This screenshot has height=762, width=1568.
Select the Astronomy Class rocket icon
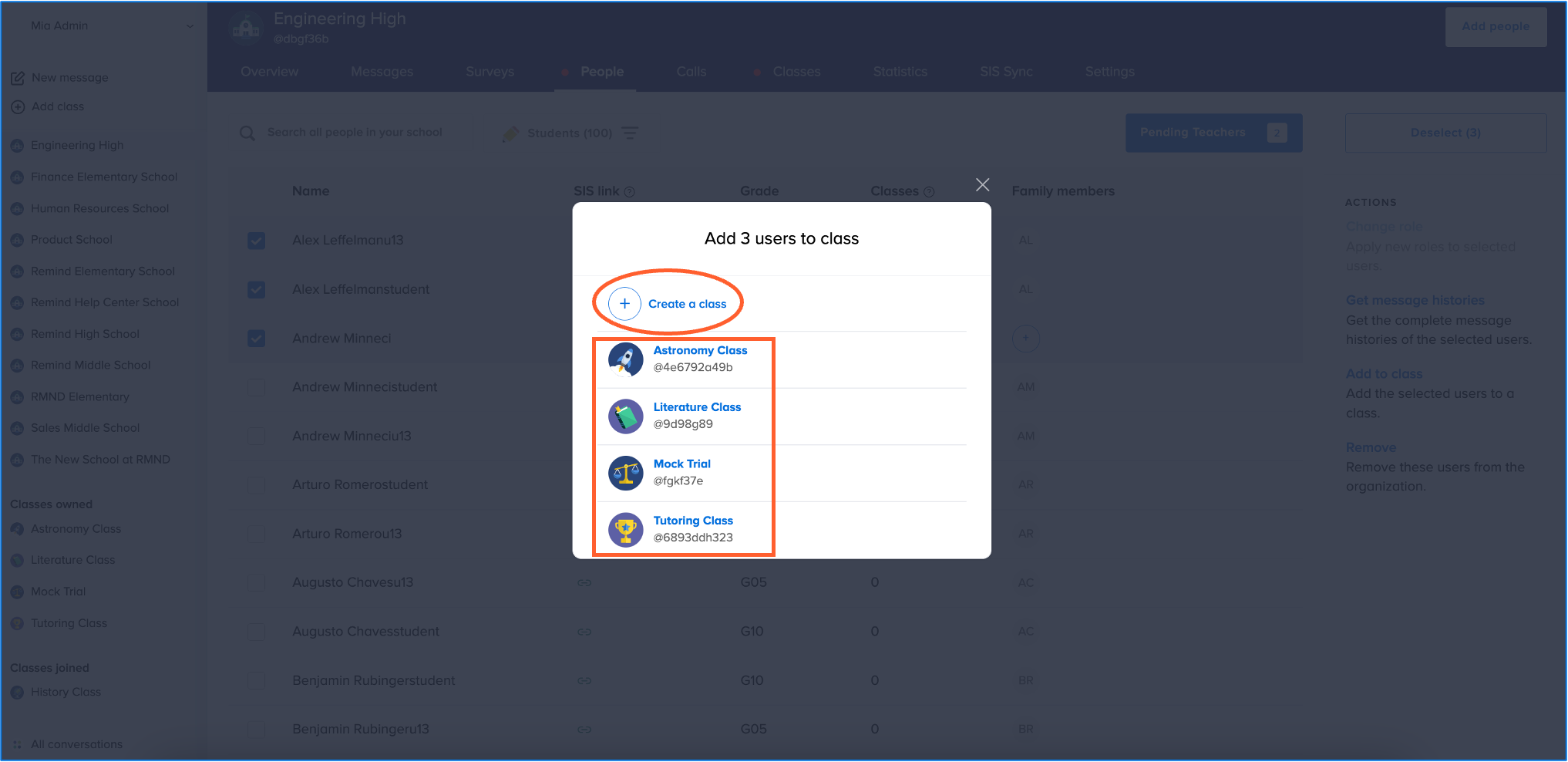(x=625, y=359)
